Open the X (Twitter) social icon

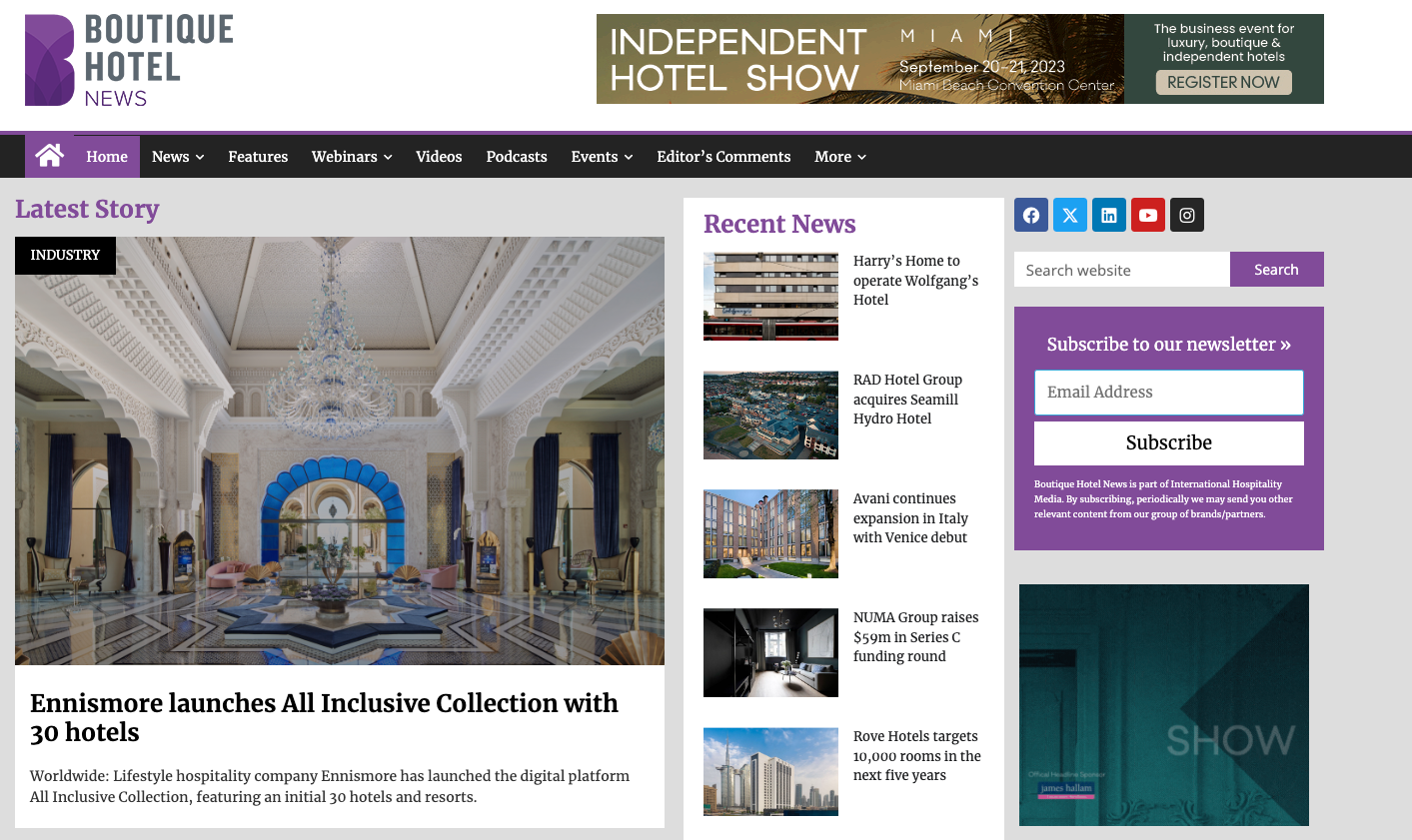[x=1070, y=215]
